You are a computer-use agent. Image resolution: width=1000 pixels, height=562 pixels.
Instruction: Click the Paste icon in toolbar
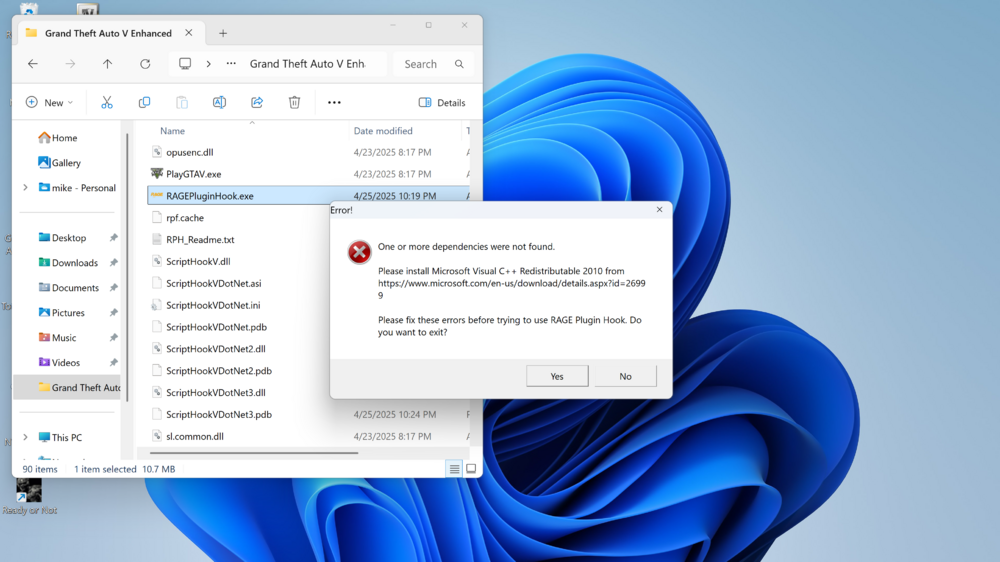coord(182,102)
